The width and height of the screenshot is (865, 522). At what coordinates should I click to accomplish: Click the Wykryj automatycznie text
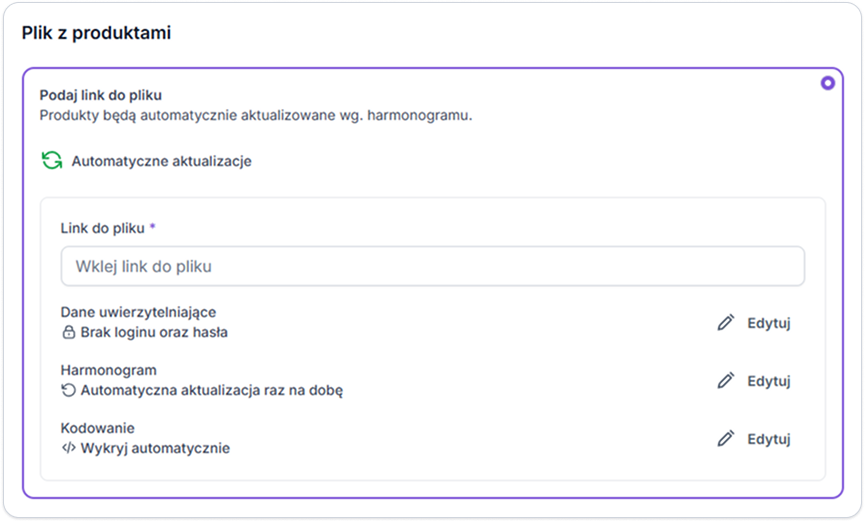(155, 448)
